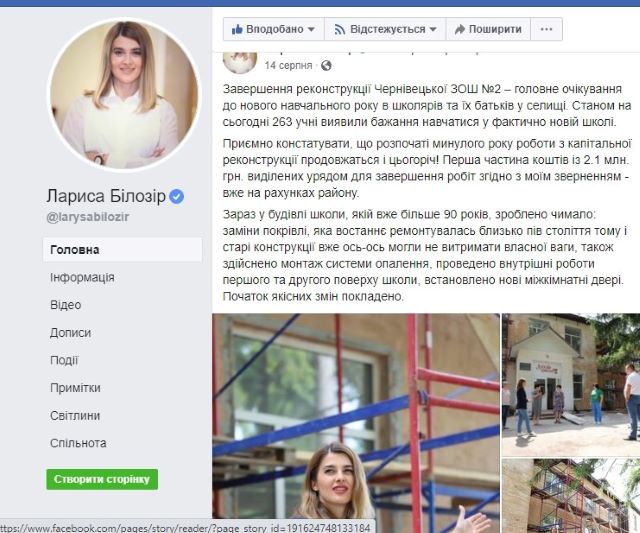Open the large round profile picture
This screenshot has height=533, width=640.
124,94
